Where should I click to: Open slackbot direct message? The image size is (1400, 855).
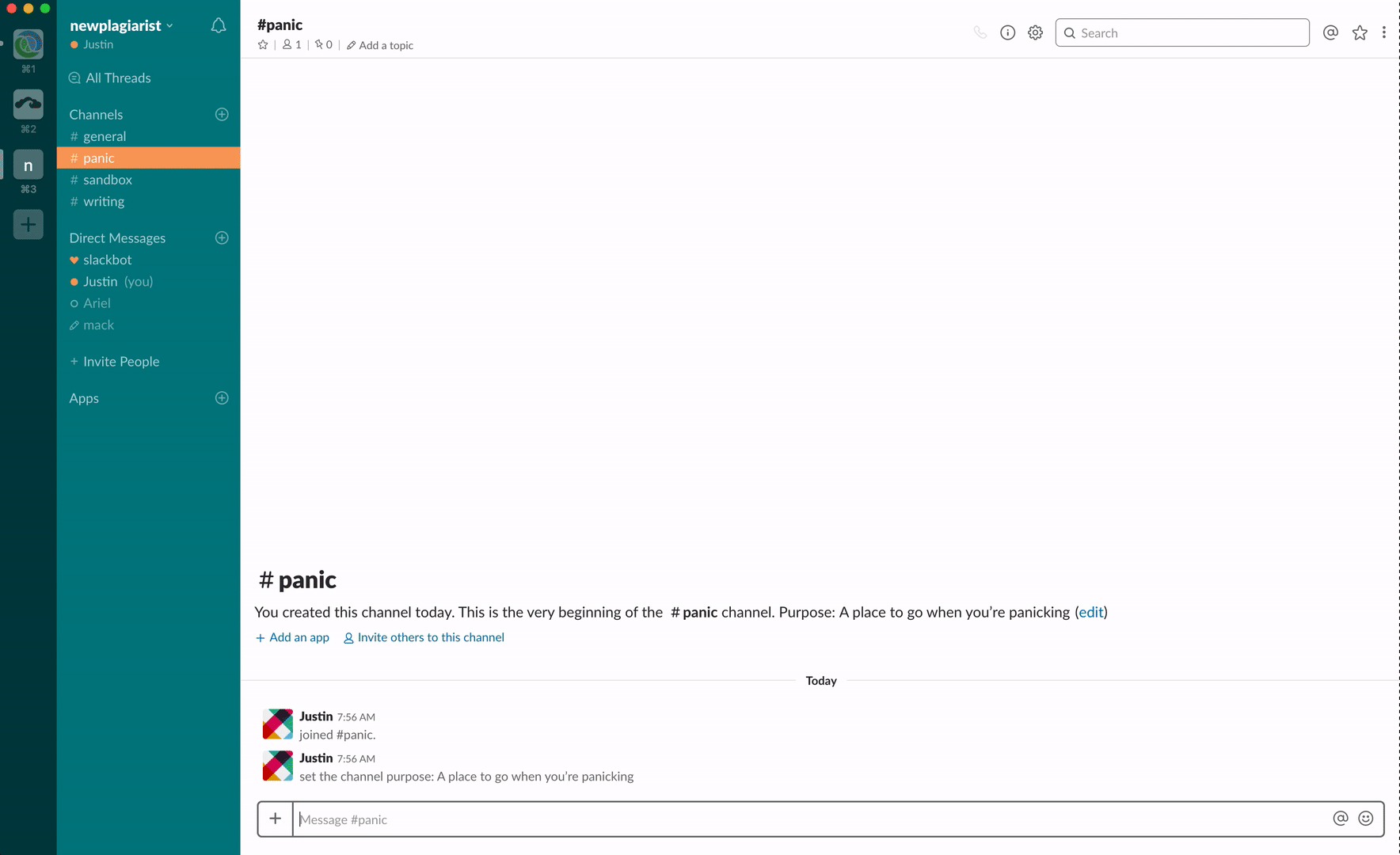click(148, 260)
